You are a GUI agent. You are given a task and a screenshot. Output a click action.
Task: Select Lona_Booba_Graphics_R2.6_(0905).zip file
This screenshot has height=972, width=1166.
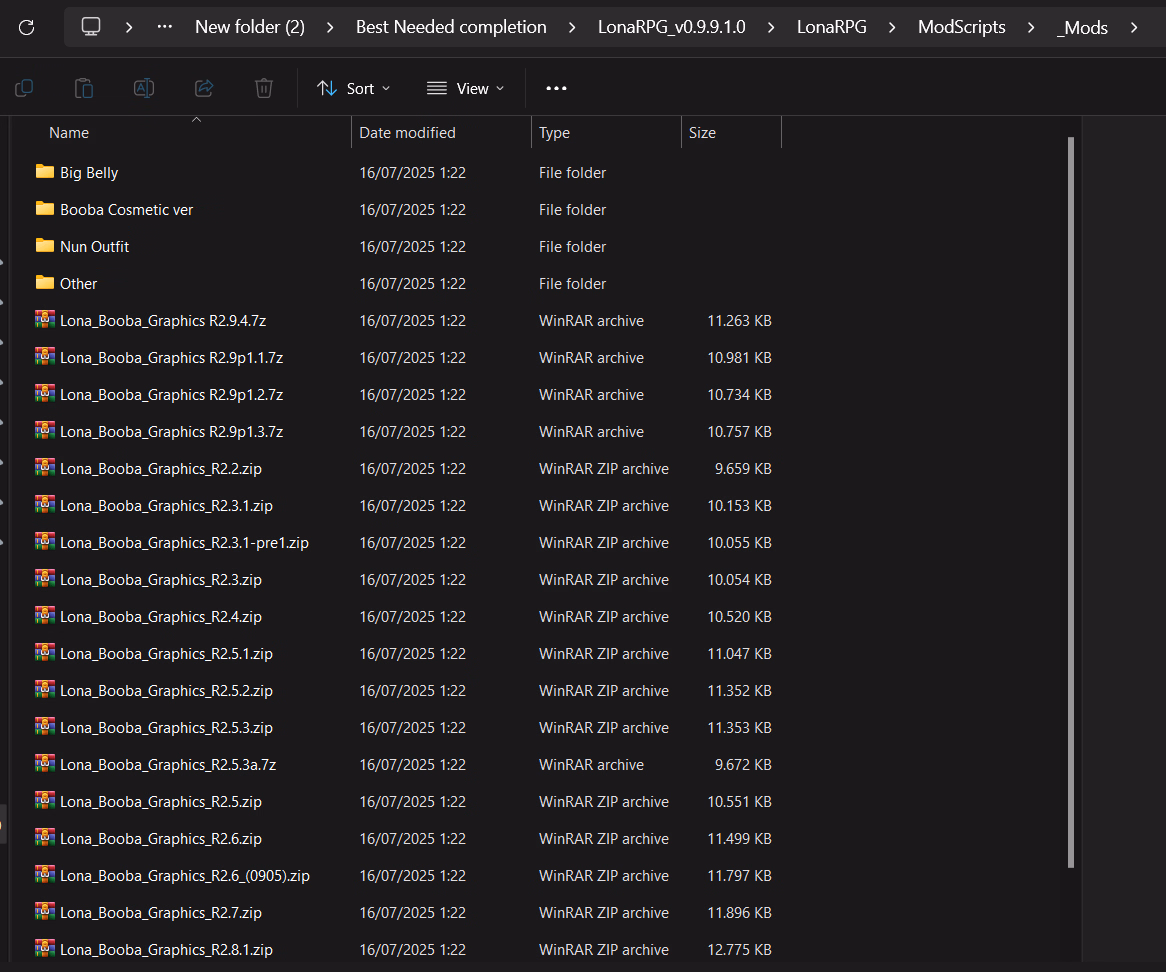pos(185,876)
